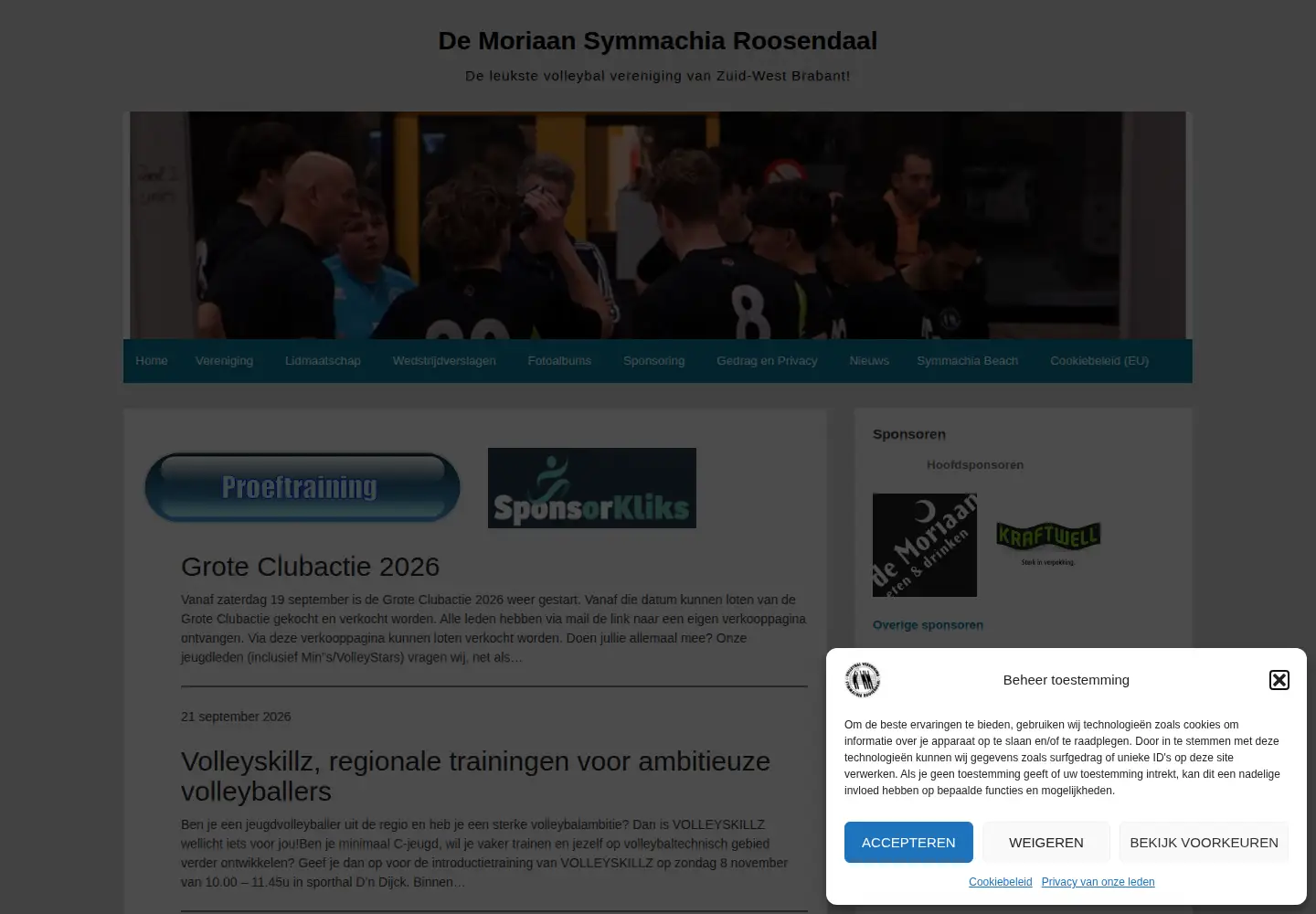Open the Kraftwell sponsor logo
The height and width of the screenshot is (914, 1316).
point(1048,545)
